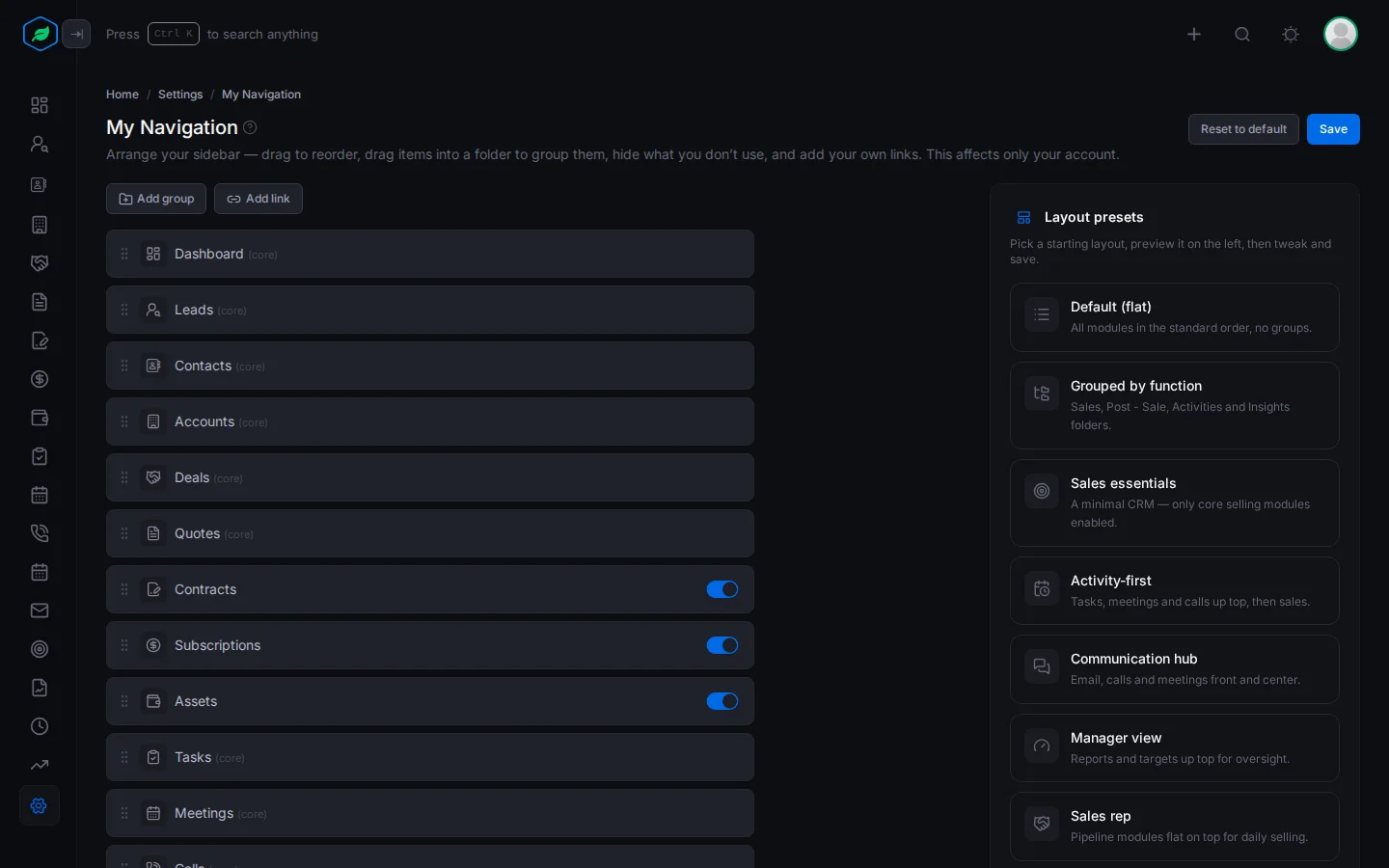Click the help icon beside My Navigation
Viewport: 1389px width, 868px height.
point(250,127)
